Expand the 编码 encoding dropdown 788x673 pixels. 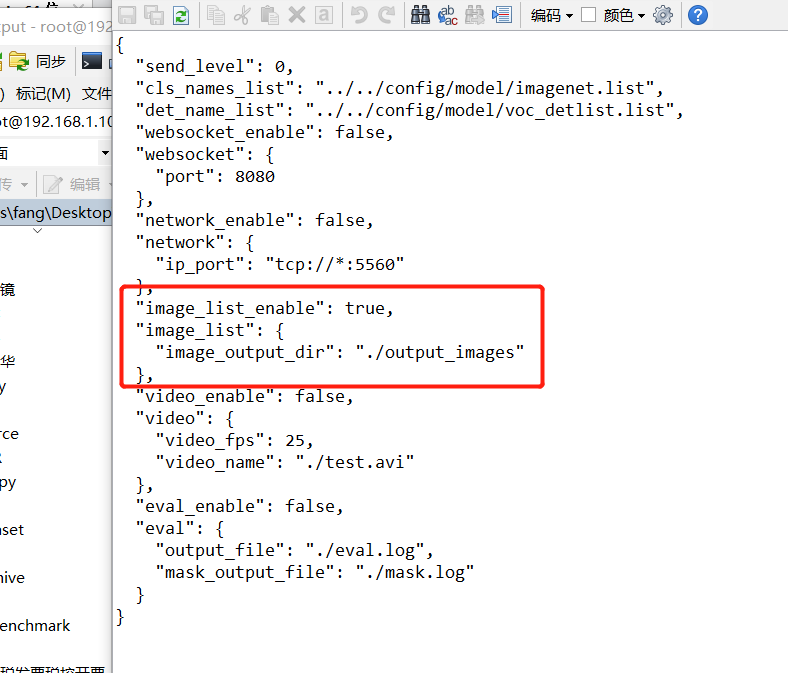coord(551,15)
